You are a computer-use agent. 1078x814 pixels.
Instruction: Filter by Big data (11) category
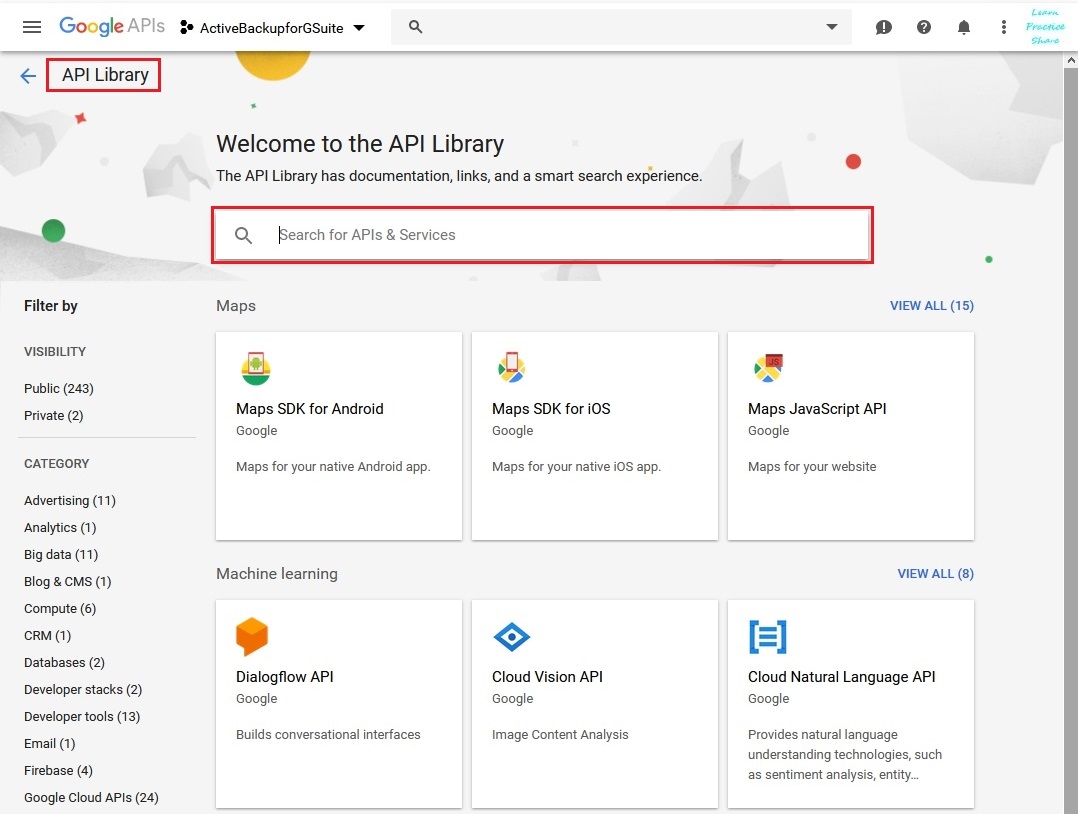[x=60, y=554]
